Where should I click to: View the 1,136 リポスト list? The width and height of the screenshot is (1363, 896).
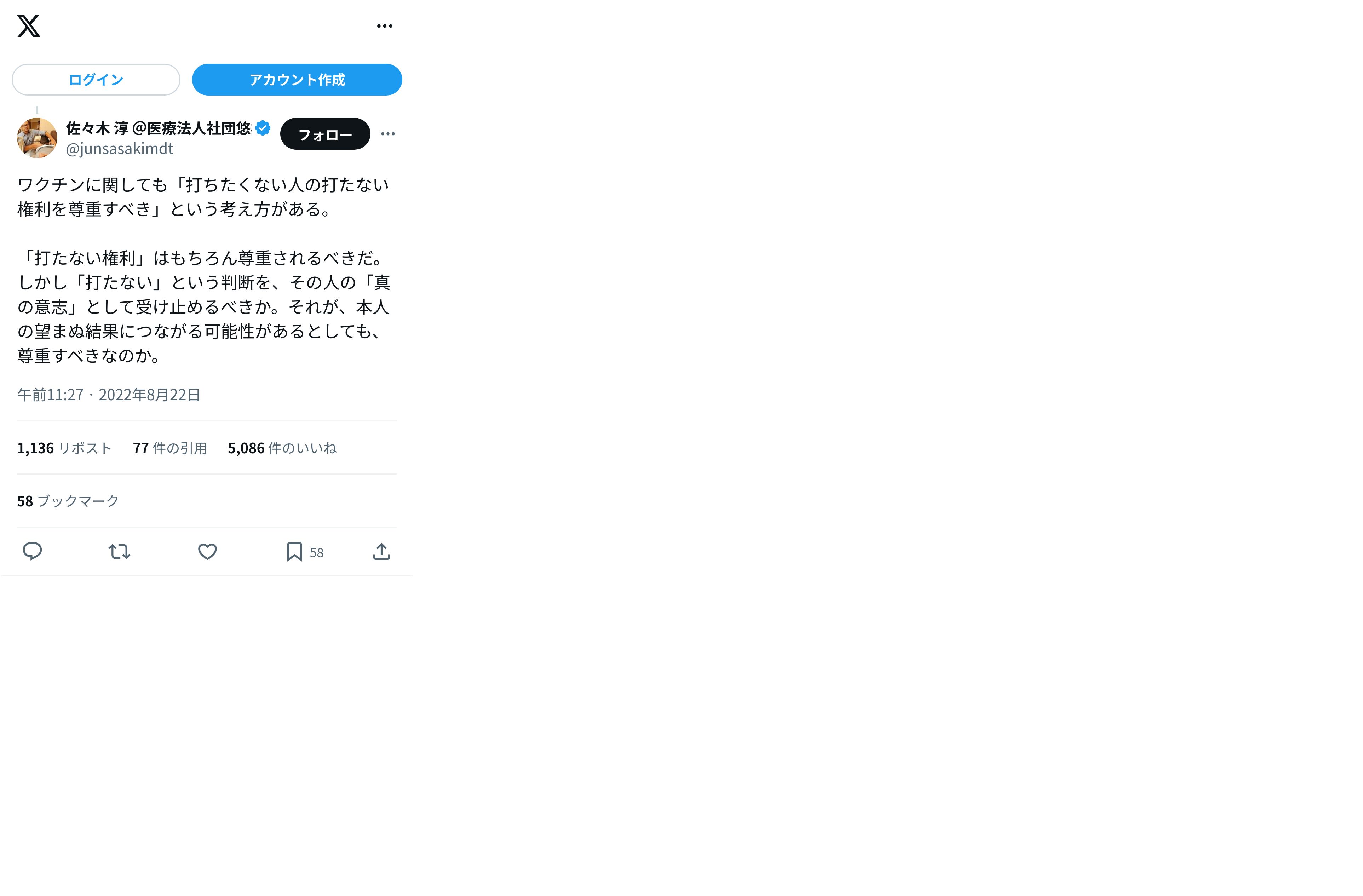point(64,448)
